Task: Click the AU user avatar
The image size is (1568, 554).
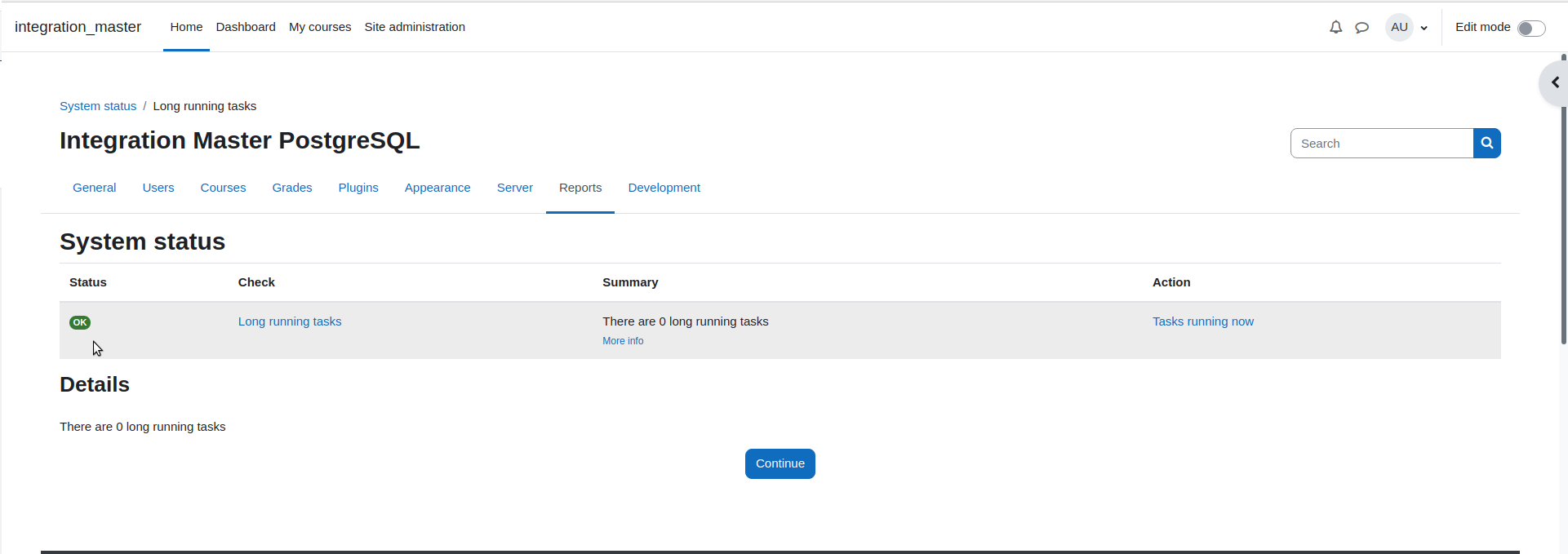Action: point(1399,27)
